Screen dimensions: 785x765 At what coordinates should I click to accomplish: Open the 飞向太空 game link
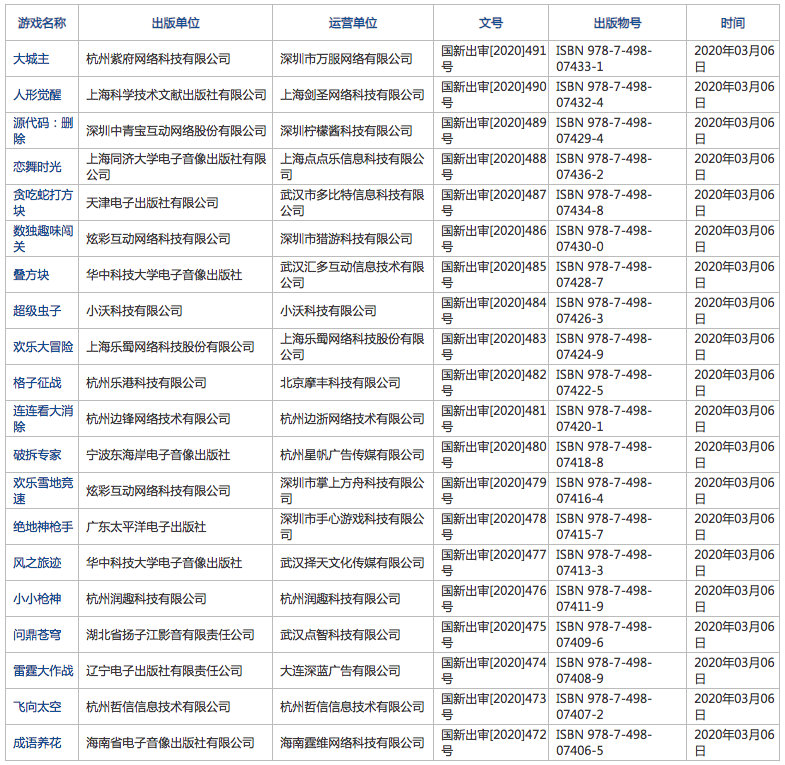(37, 707)
